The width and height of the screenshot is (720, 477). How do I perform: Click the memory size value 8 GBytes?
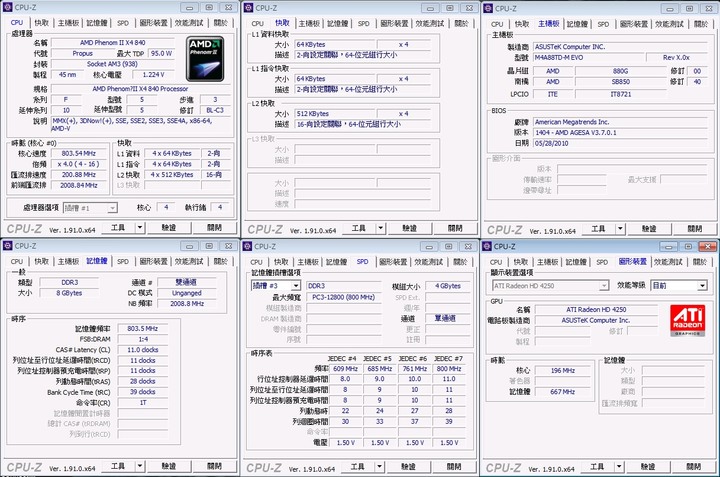coord(69,293)
